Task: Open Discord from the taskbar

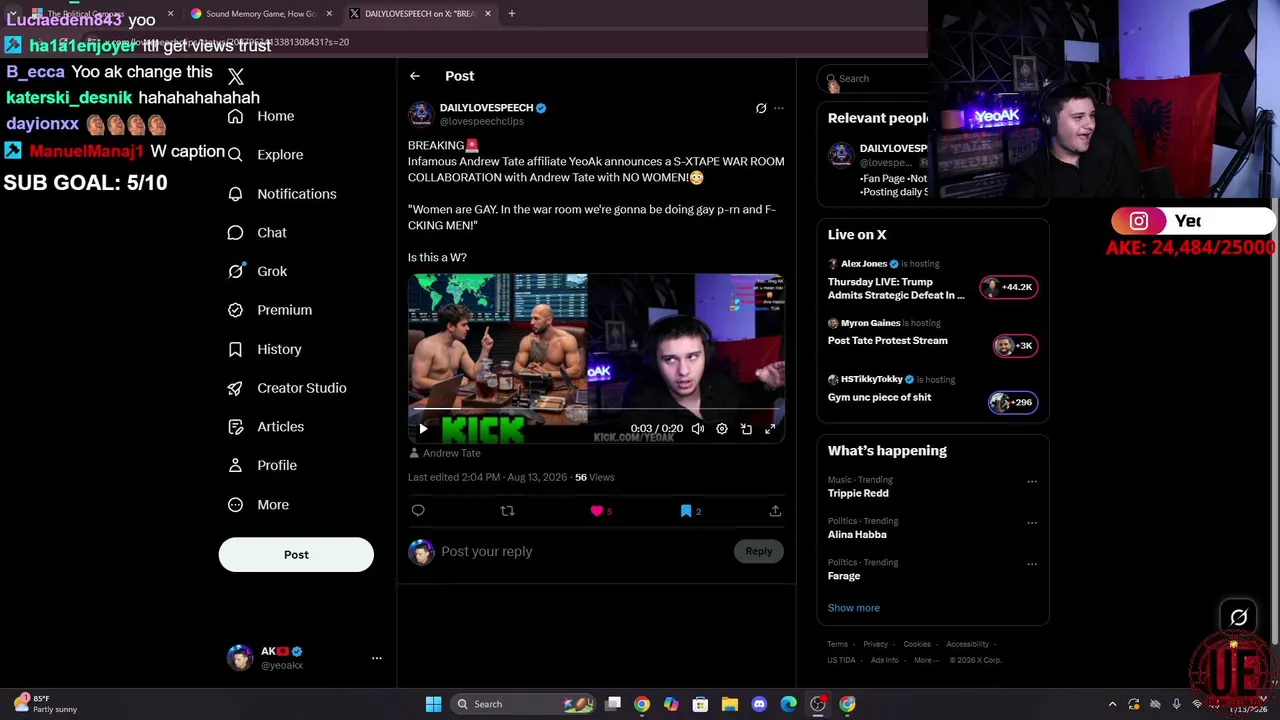Action: pos(759,704)
